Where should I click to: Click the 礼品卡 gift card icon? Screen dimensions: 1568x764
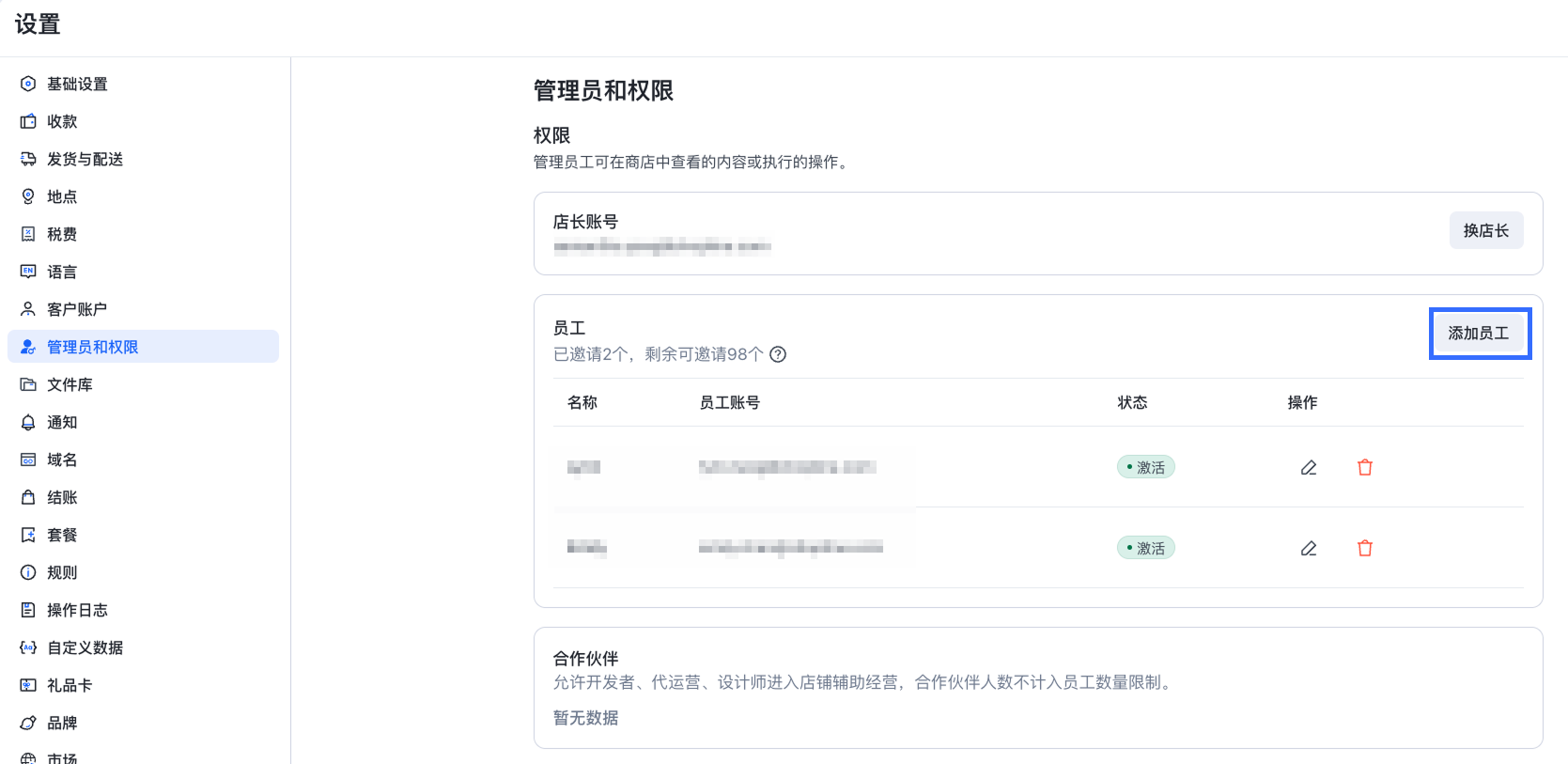[x=28, y=685]
